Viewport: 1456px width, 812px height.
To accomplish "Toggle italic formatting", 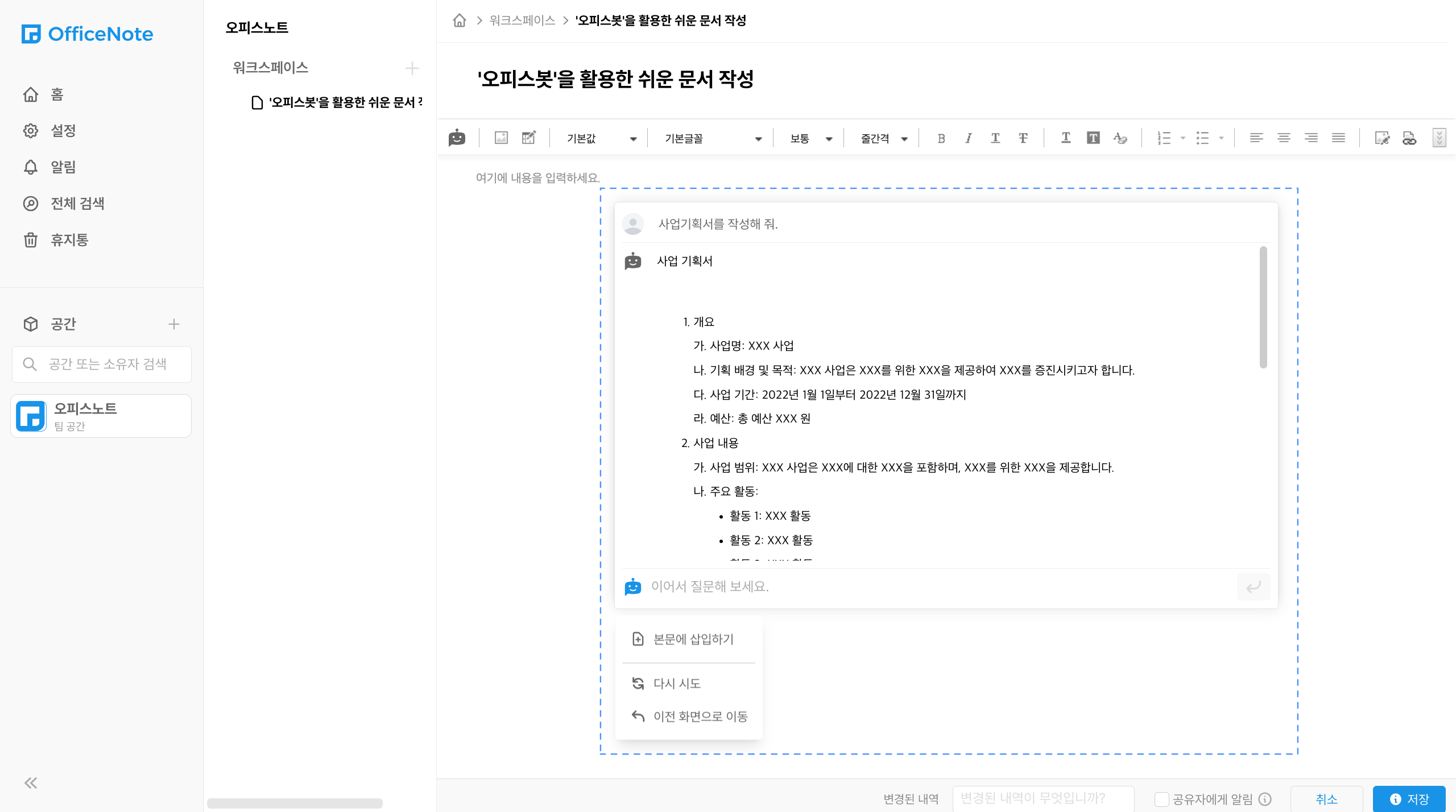I will (968, 138).
